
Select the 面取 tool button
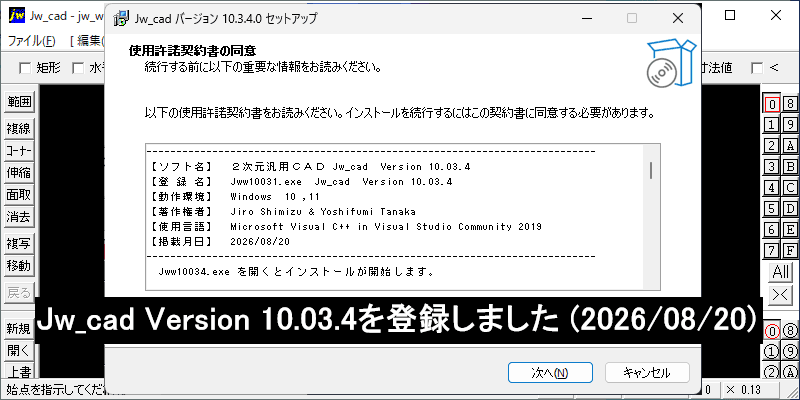(19, 195)
